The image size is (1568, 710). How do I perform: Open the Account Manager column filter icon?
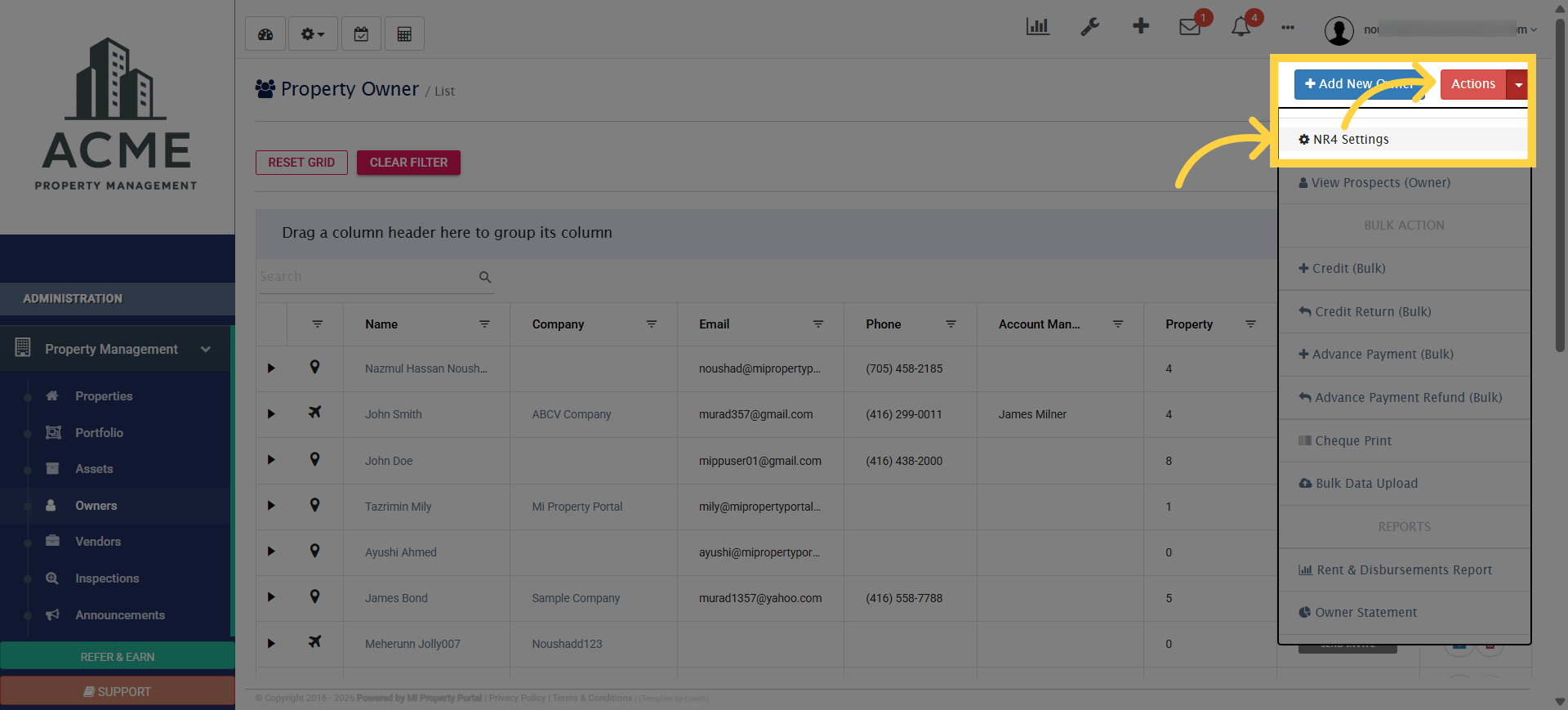1118,324
